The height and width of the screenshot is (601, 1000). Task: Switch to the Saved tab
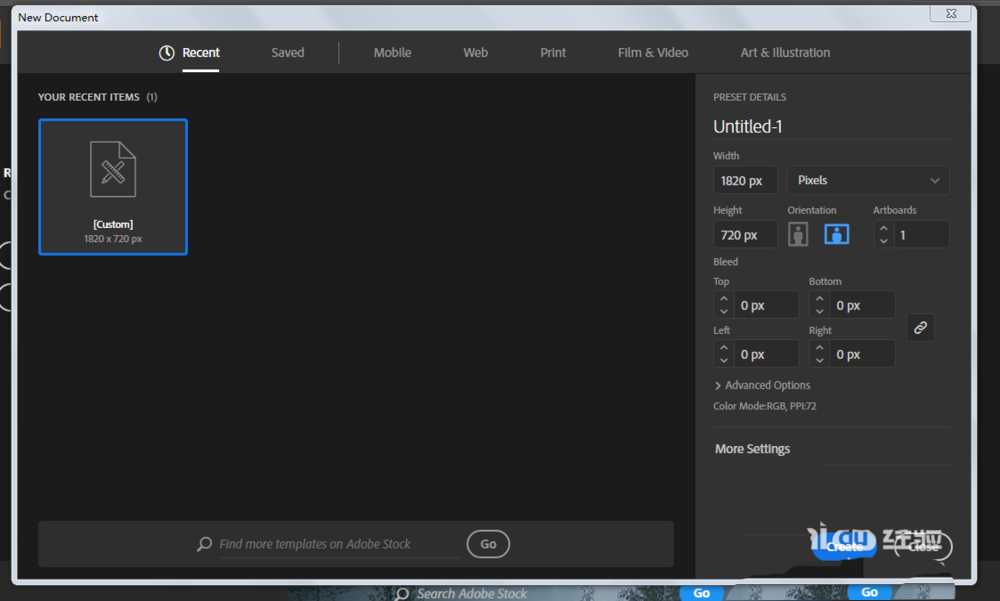(287, 53)
